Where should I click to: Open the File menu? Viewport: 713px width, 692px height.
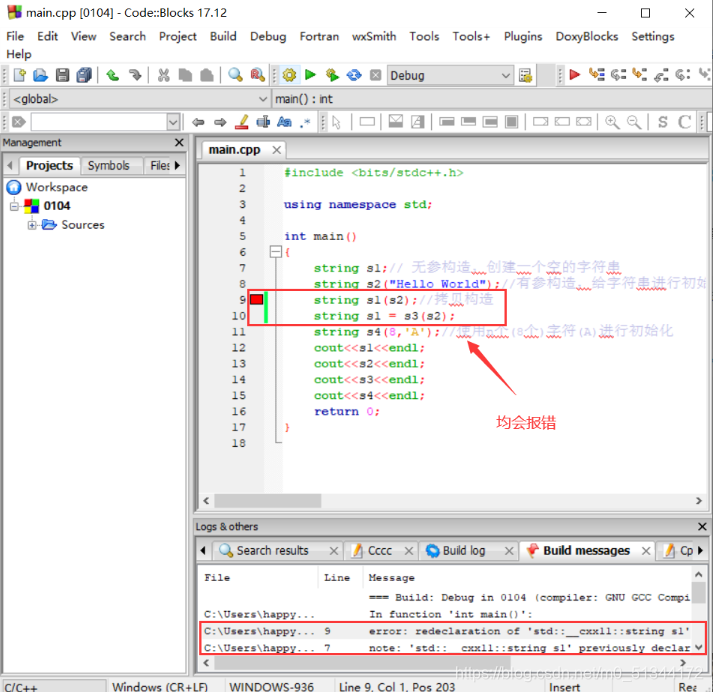click(x=15, y=36)
